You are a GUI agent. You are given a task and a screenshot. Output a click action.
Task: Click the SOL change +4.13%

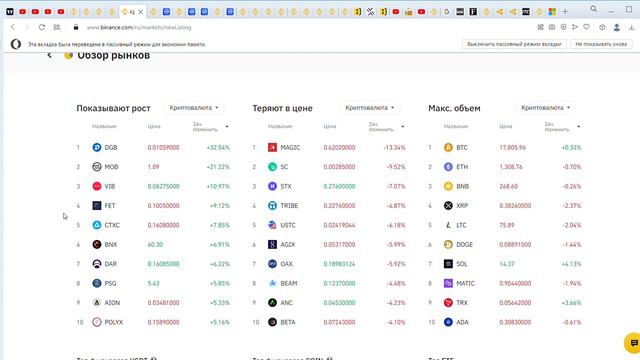point(571,264)
